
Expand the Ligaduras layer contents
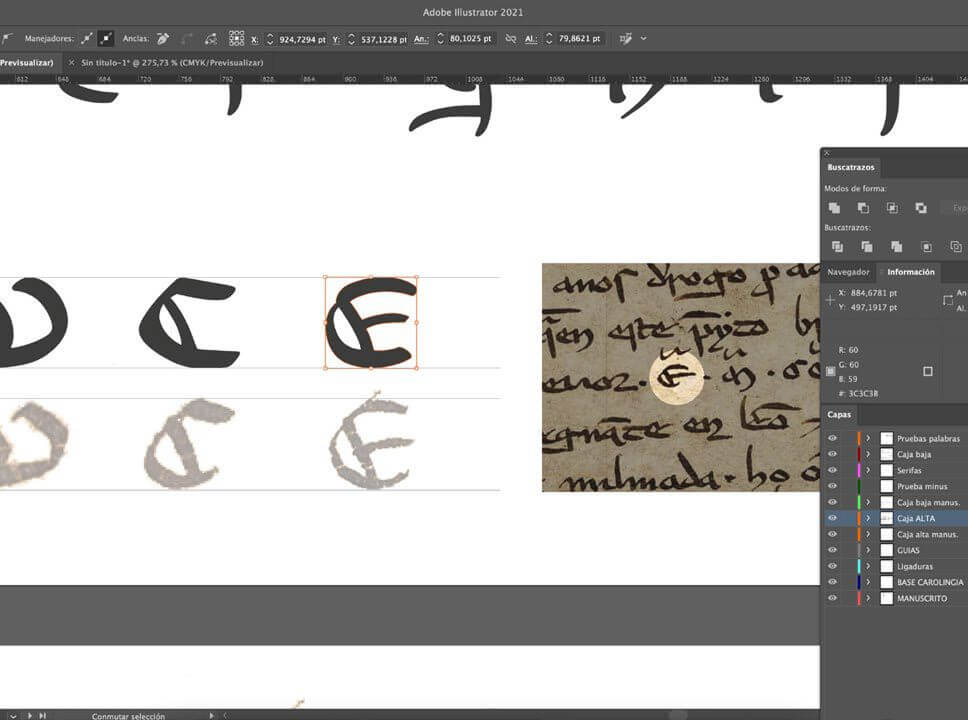point(868,566)
